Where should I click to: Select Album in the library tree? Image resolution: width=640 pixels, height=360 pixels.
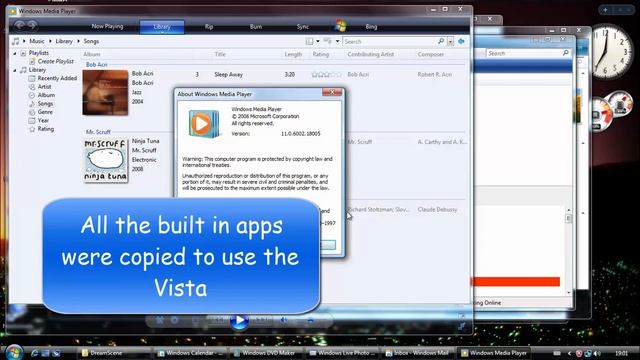[x=46, y=95]
